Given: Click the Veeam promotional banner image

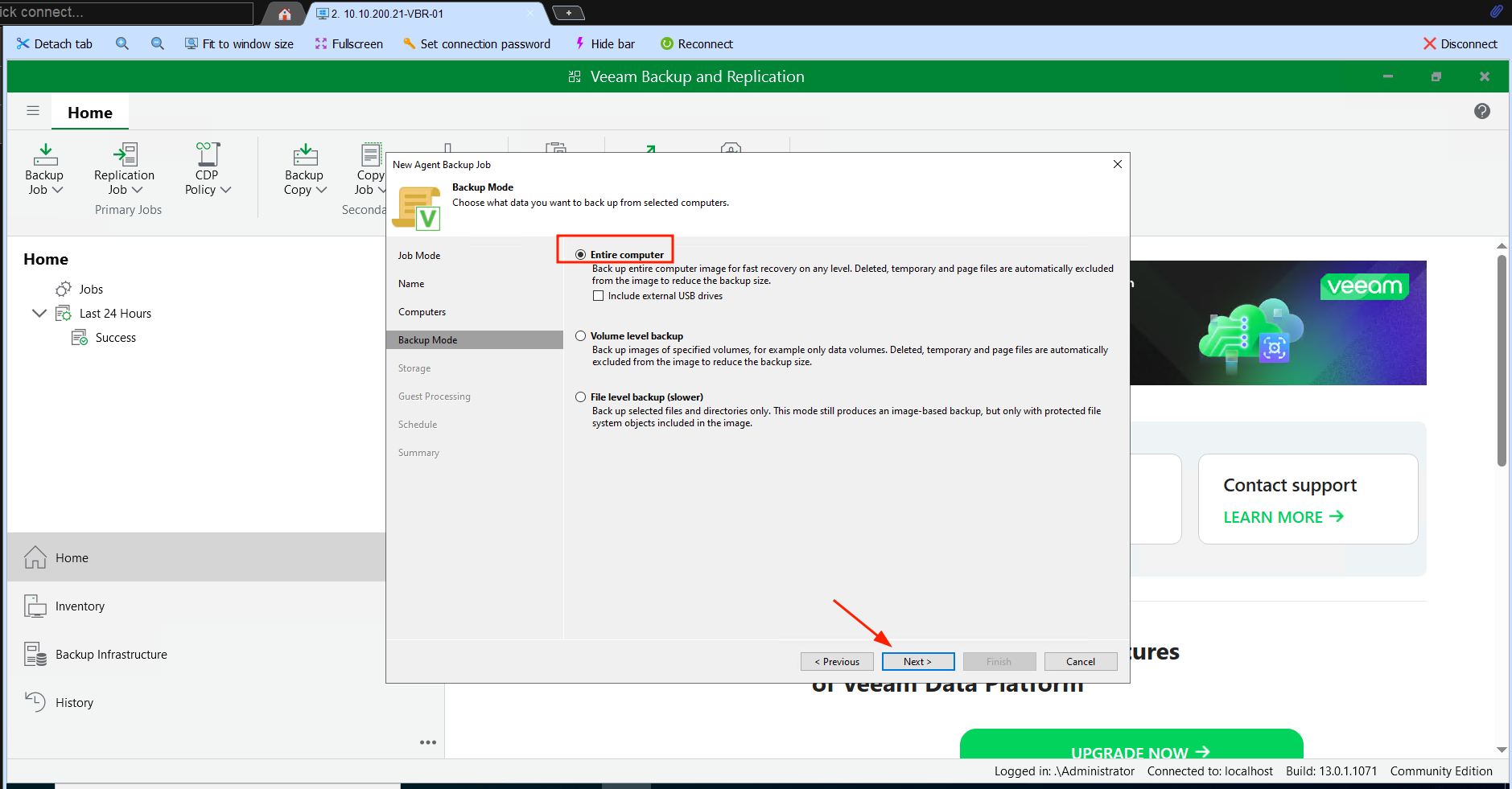Looking at the screenshot, I should coord(1278,323).
